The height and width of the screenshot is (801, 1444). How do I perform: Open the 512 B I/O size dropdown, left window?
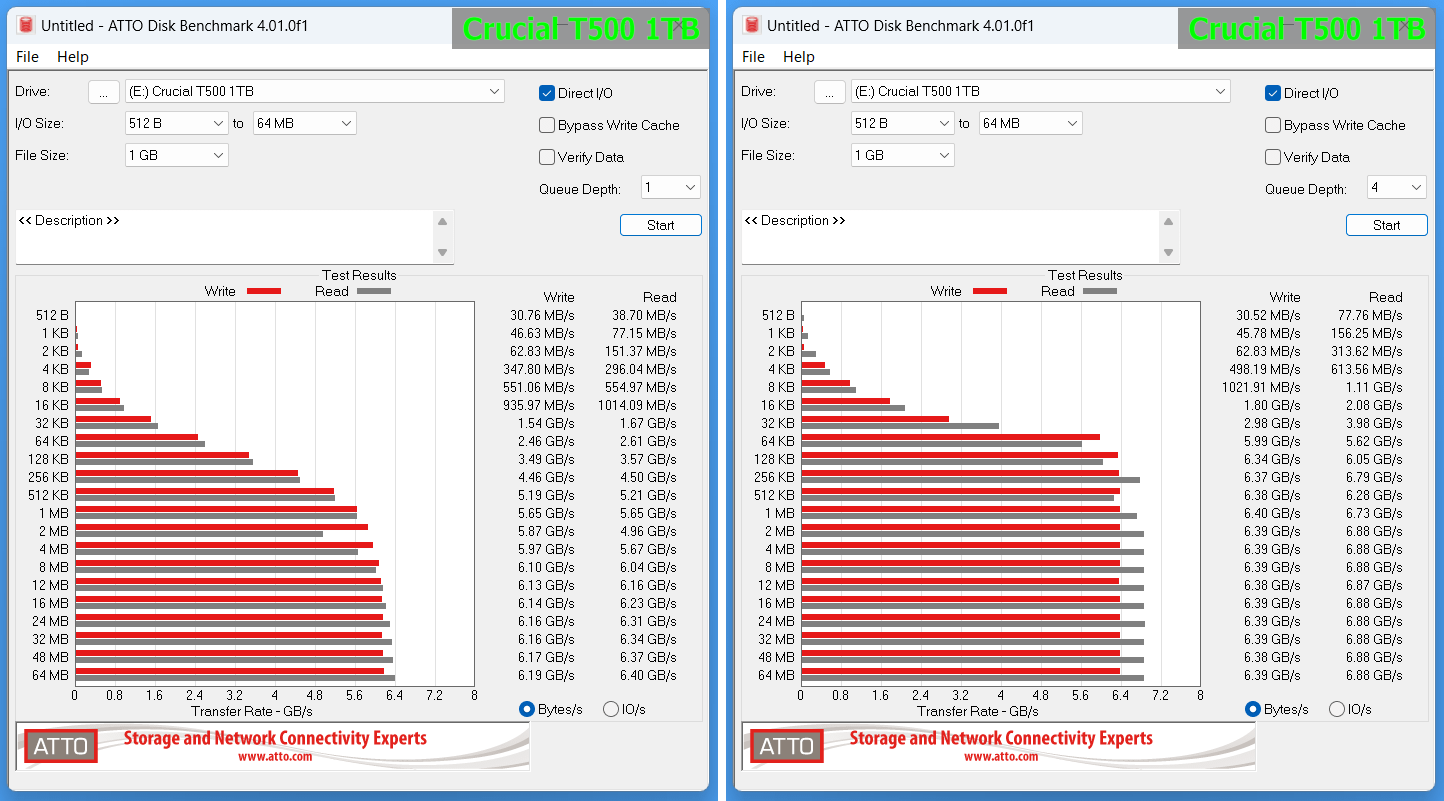177,123
